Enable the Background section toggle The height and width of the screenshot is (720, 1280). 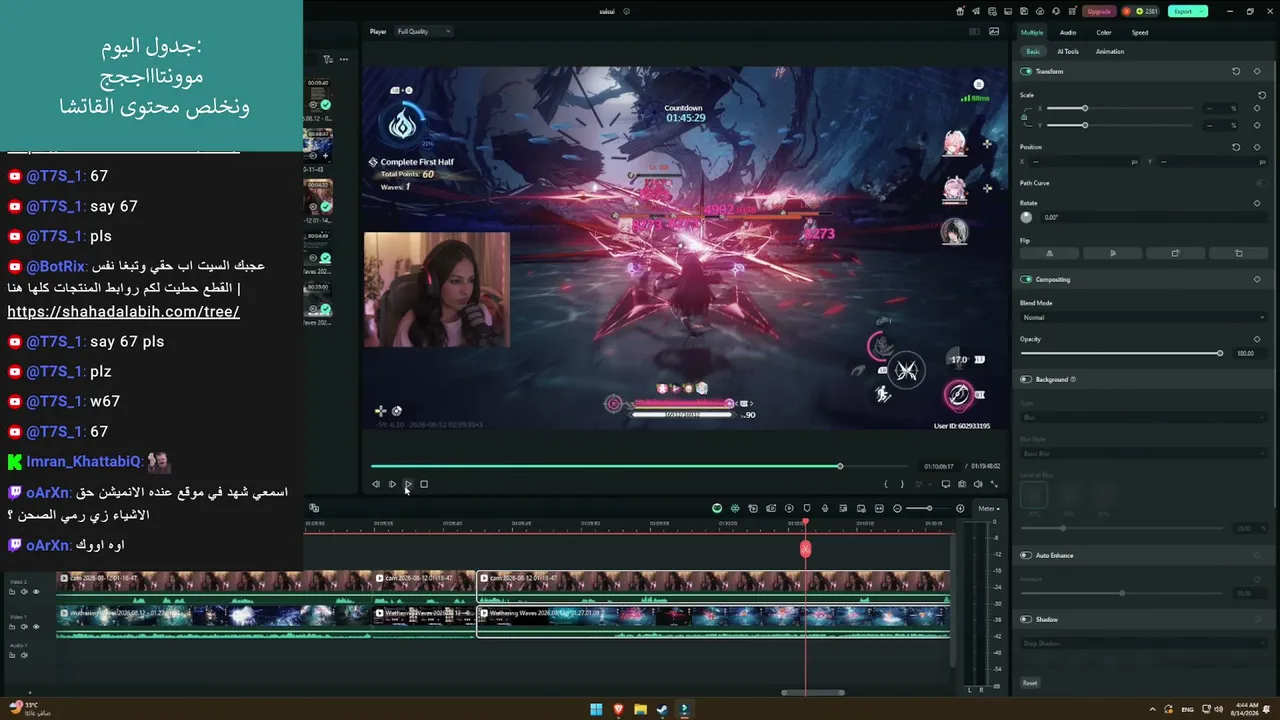[1026, 379]
